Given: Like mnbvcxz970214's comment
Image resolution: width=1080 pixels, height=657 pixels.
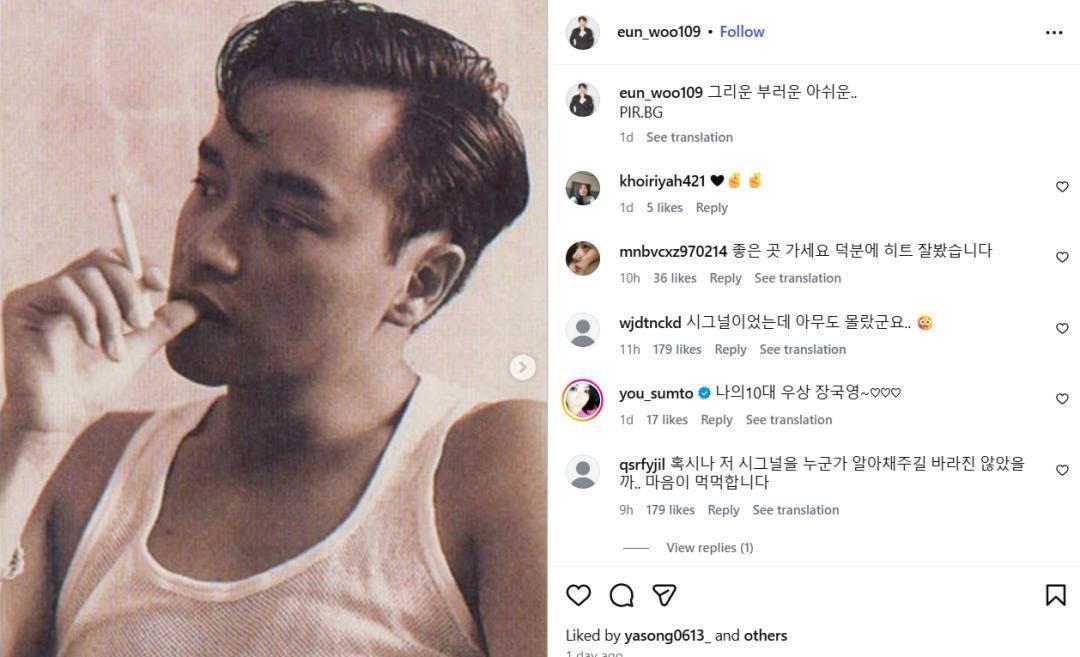Looking at the screenshot, I should (1062, 257).
